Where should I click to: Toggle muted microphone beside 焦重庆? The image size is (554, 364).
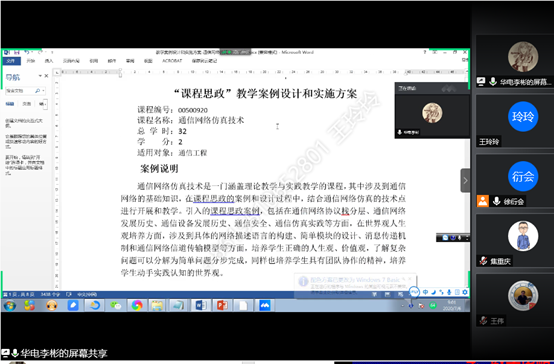click(x=483, y=261)
